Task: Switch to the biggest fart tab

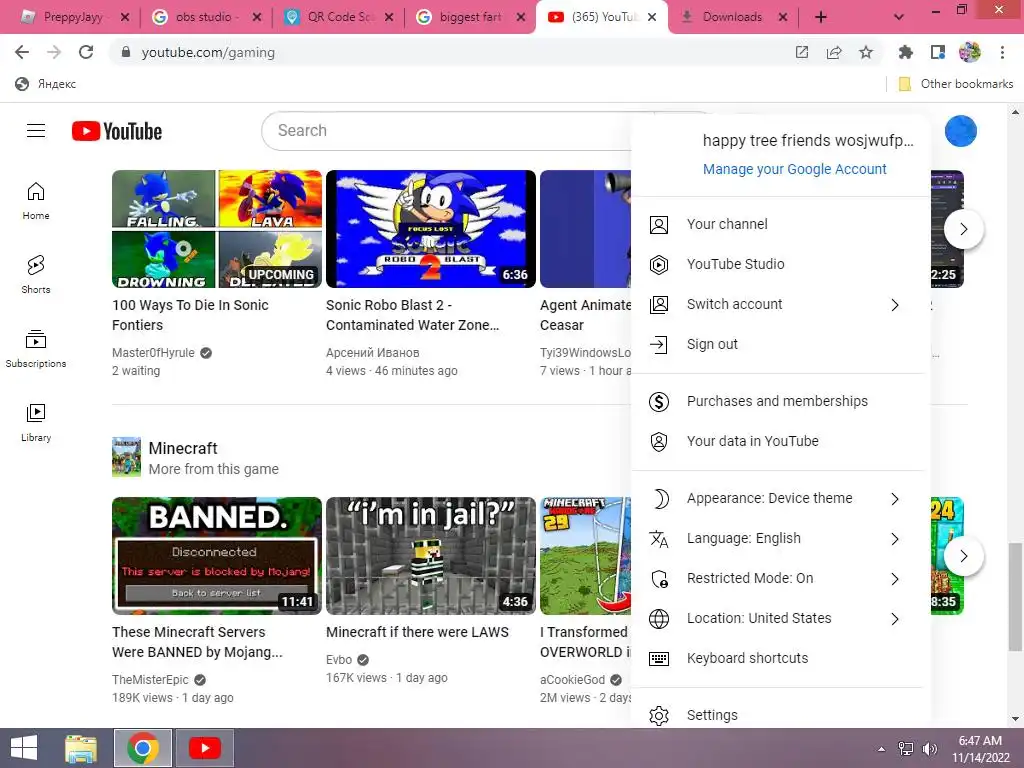Action: coord(471,18)
